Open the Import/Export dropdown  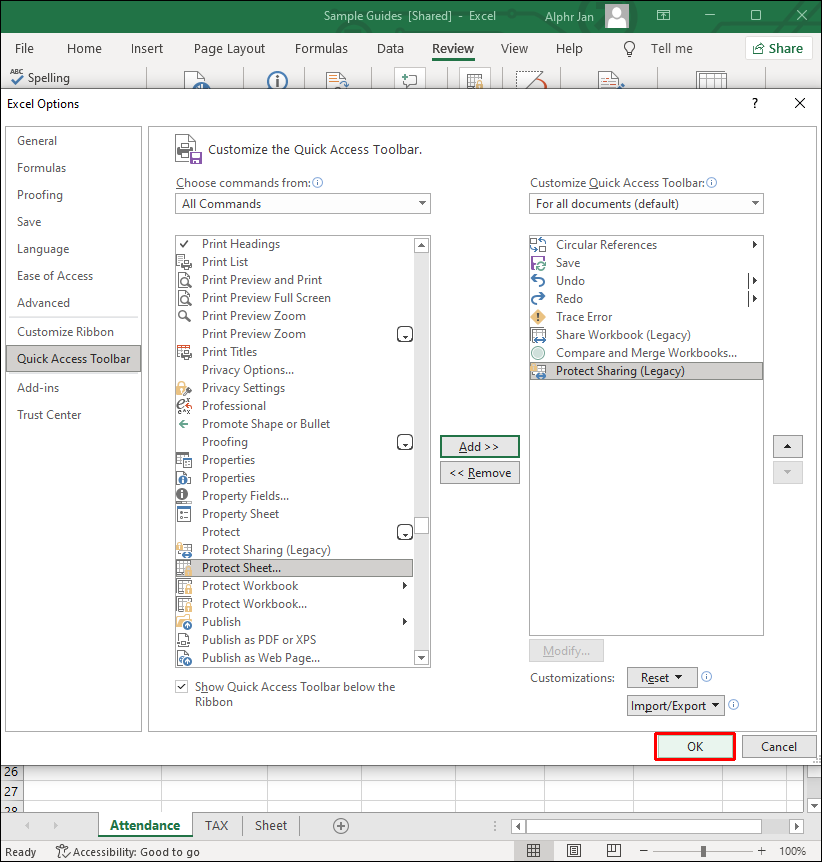point(676,705)
